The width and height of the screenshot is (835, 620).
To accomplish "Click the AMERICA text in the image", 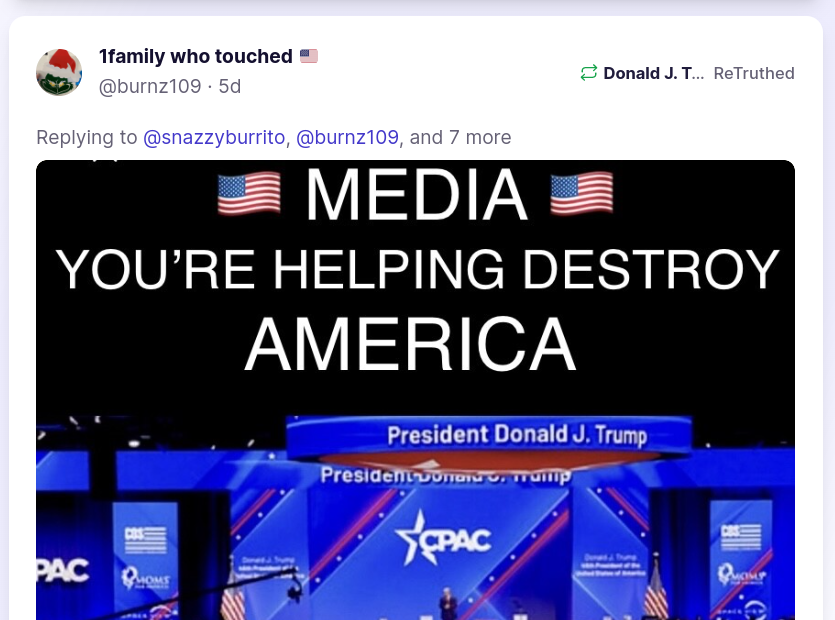I will tap(411, 344).
